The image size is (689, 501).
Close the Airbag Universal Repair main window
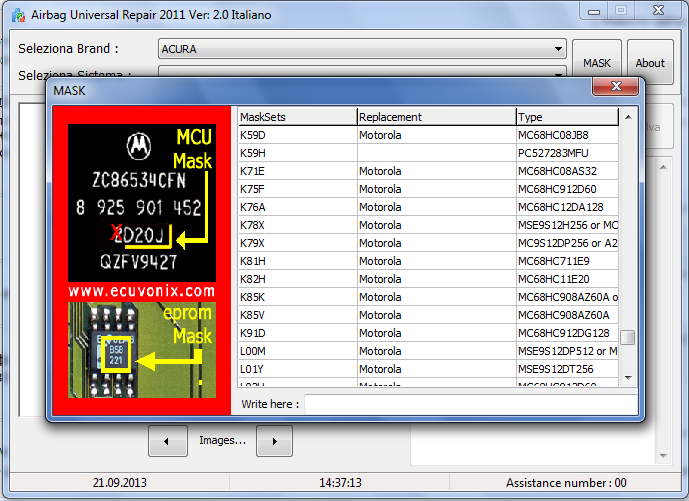click(x=658, y=11)
